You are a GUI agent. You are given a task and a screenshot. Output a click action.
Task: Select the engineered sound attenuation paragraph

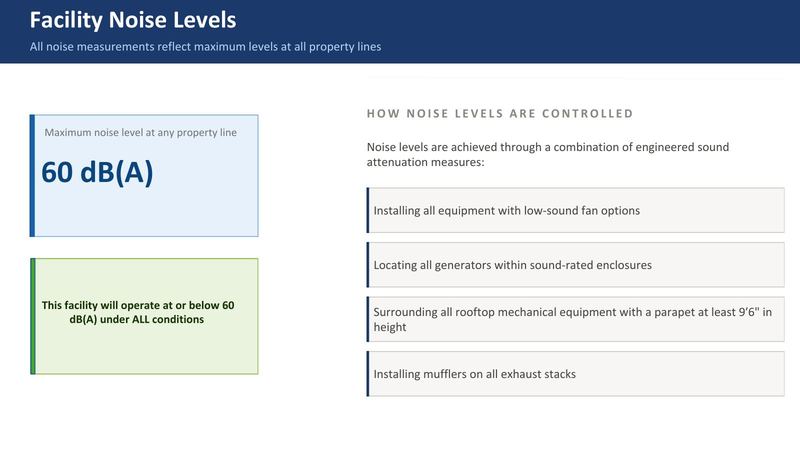(547, 155)
